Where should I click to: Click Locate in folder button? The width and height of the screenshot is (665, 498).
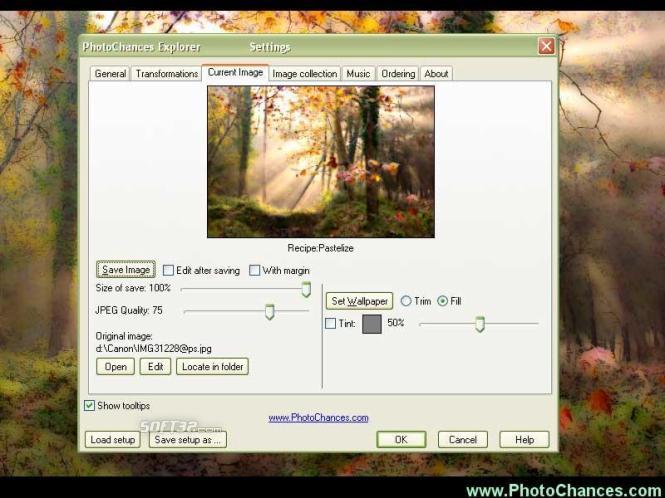click(212, 367)
